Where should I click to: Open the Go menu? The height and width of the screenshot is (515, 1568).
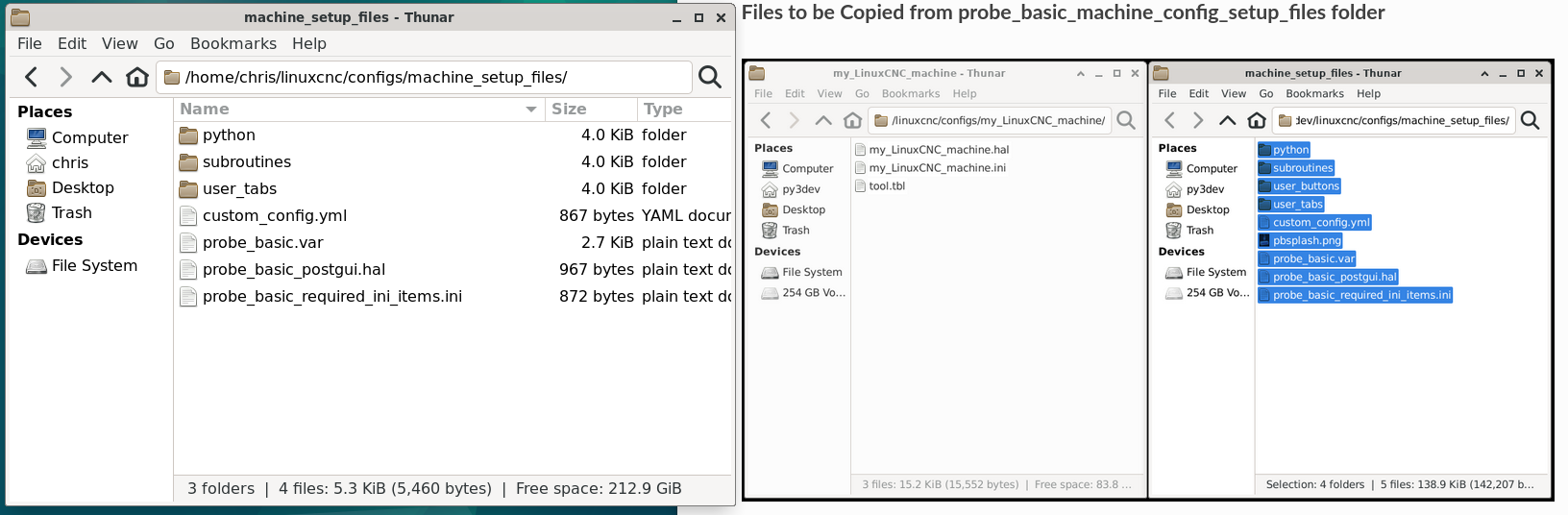164,43
